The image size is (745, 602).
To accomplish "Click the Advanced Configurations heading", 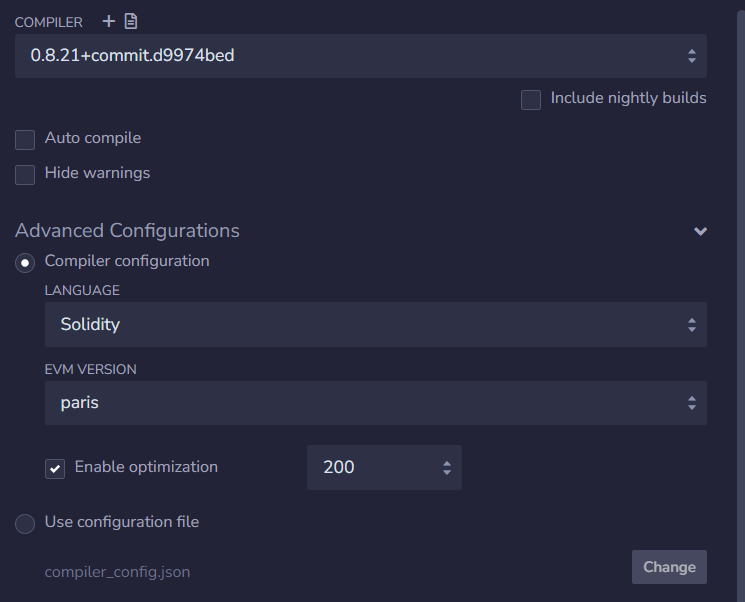I will 127,231.
